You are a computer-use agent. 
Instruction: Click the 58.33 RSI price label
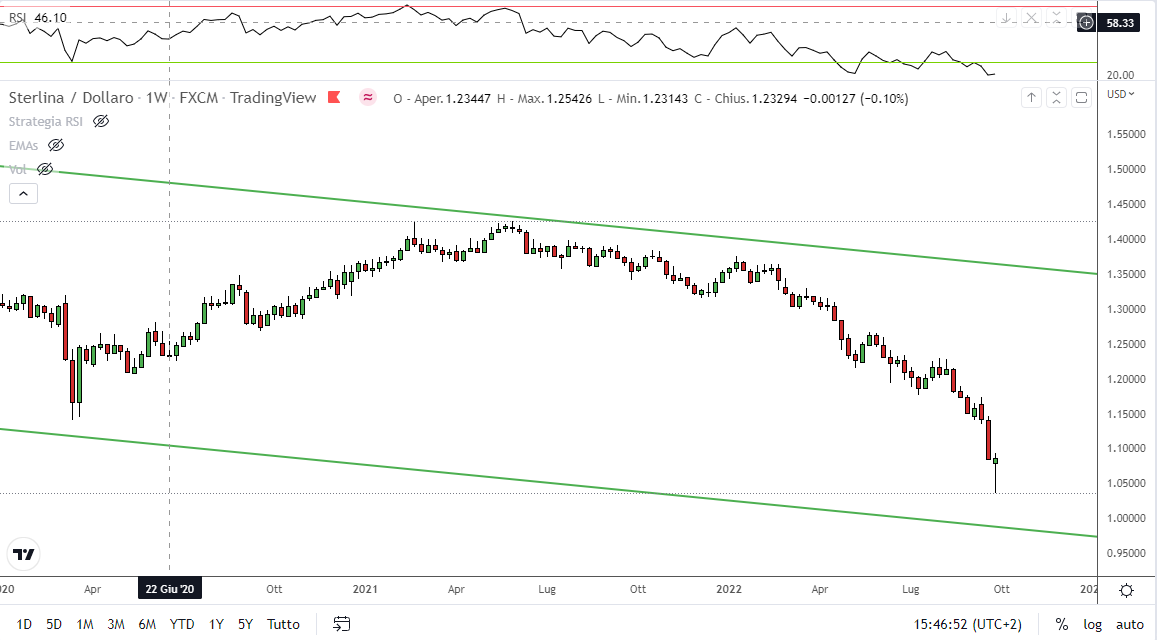[x=1119, y=23]
